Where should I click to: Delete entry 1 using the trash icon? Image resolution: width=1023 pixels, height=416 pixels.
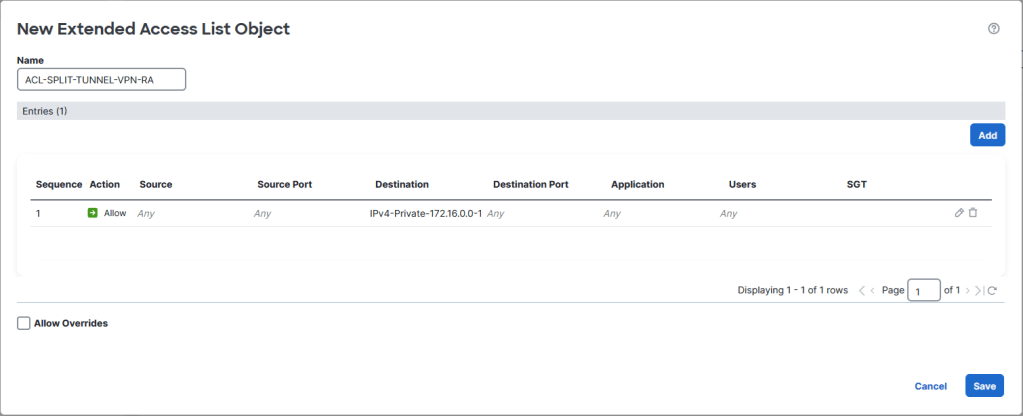973,213
